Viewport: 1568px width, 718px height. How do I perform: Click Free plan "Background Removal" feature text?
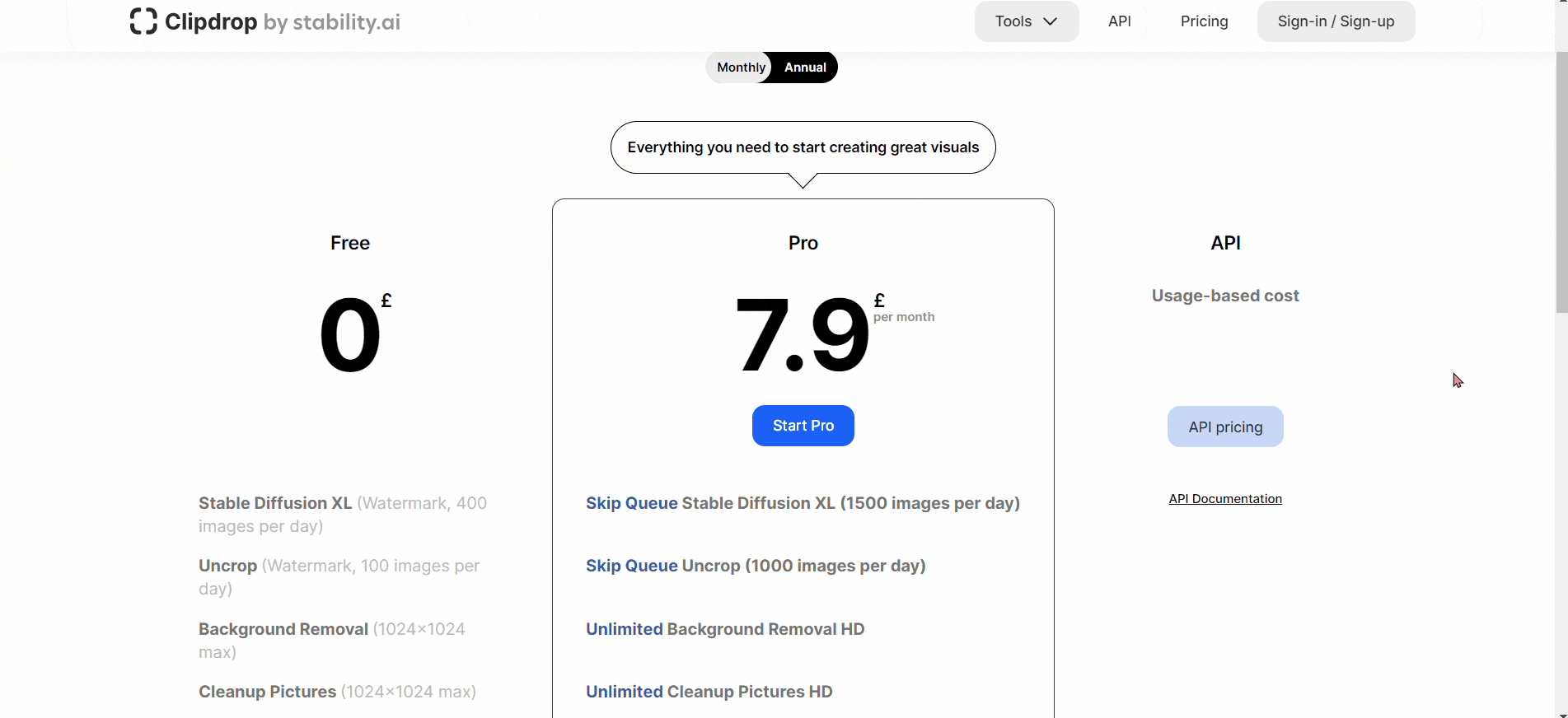coord(332,641)
